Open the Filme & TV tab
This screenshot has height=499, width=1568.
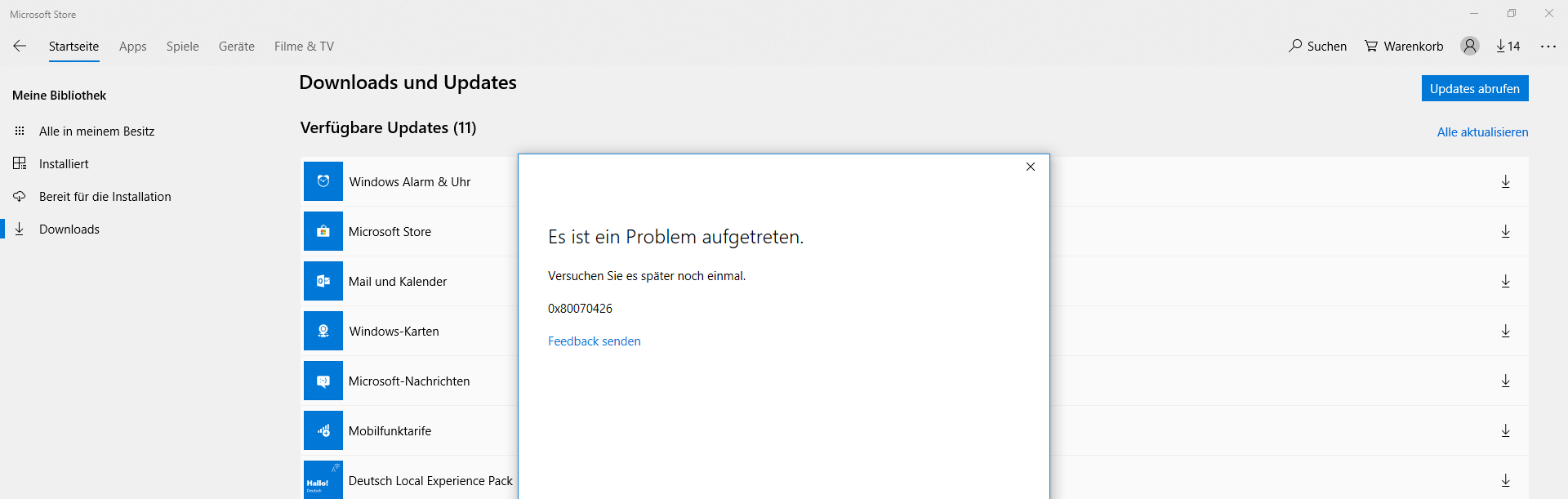304,47
